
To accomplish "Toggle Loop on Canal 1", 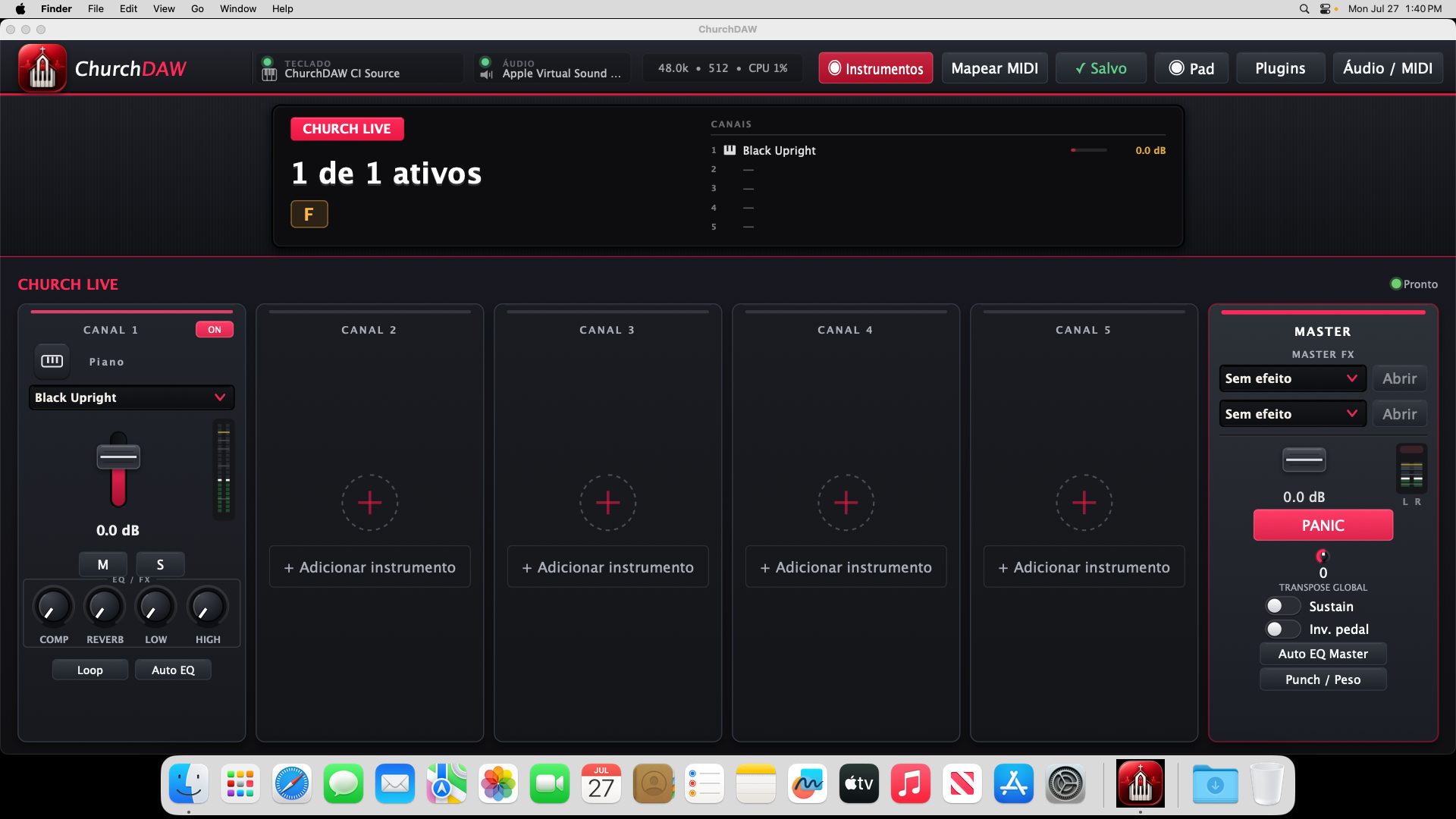I will 89,670.
